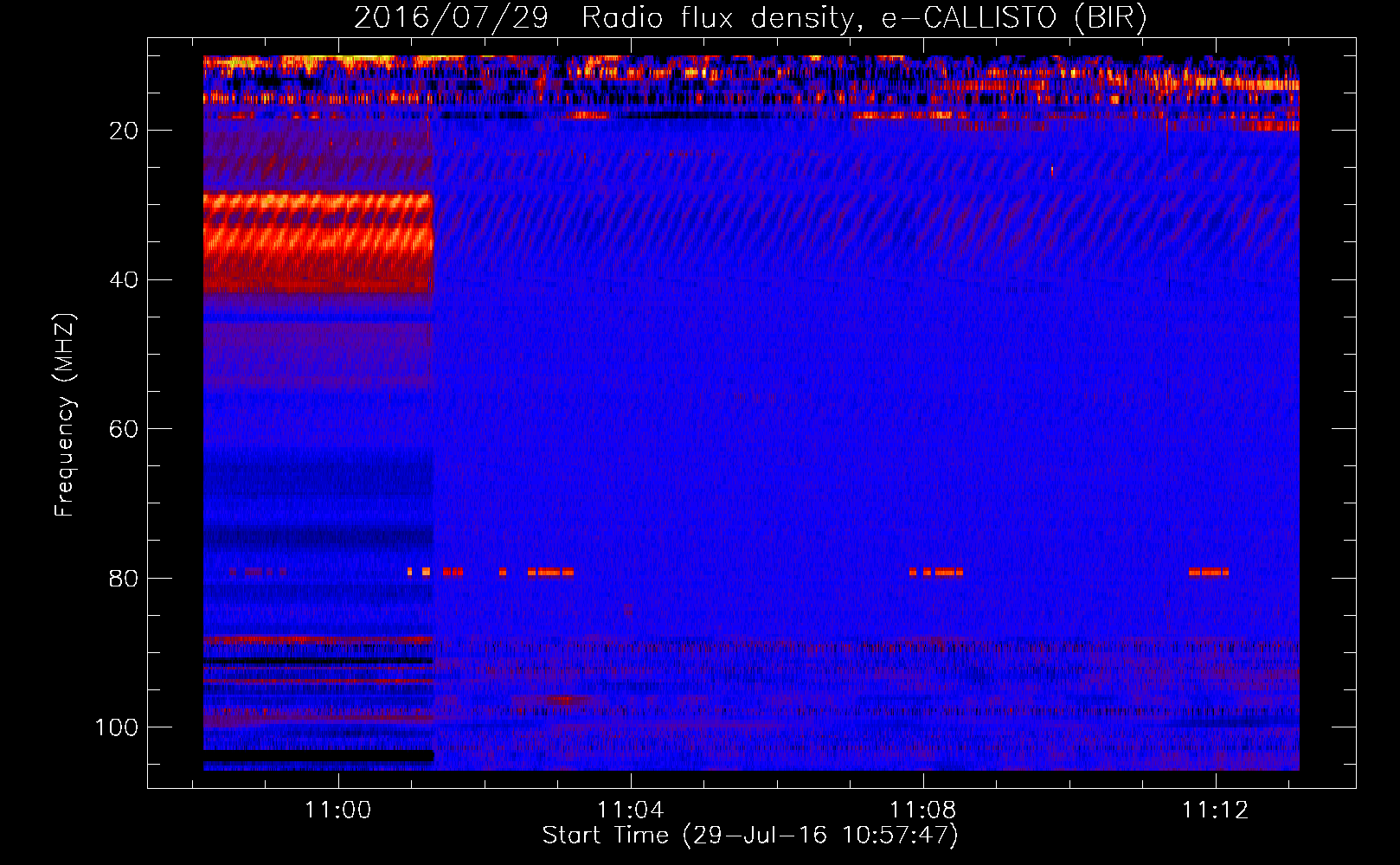The width and height of the screenshot is (1400, 865).
Task: Click the plot title 'Radio flux density, e-CALLISTO (BIR)'
Action: pyautogui.click(x=864, y=18)
